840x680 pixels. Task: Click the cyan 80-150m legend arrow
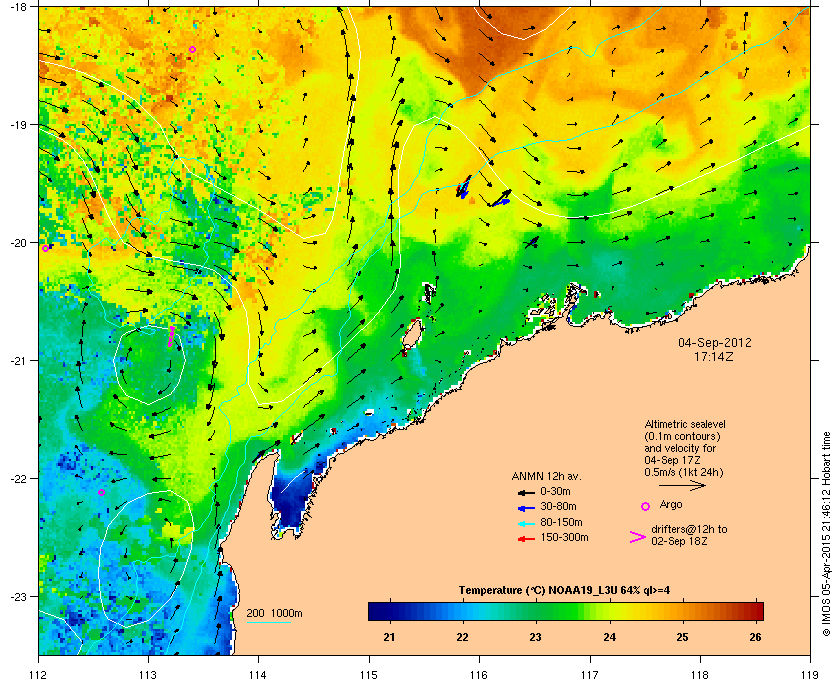[526, 523]
